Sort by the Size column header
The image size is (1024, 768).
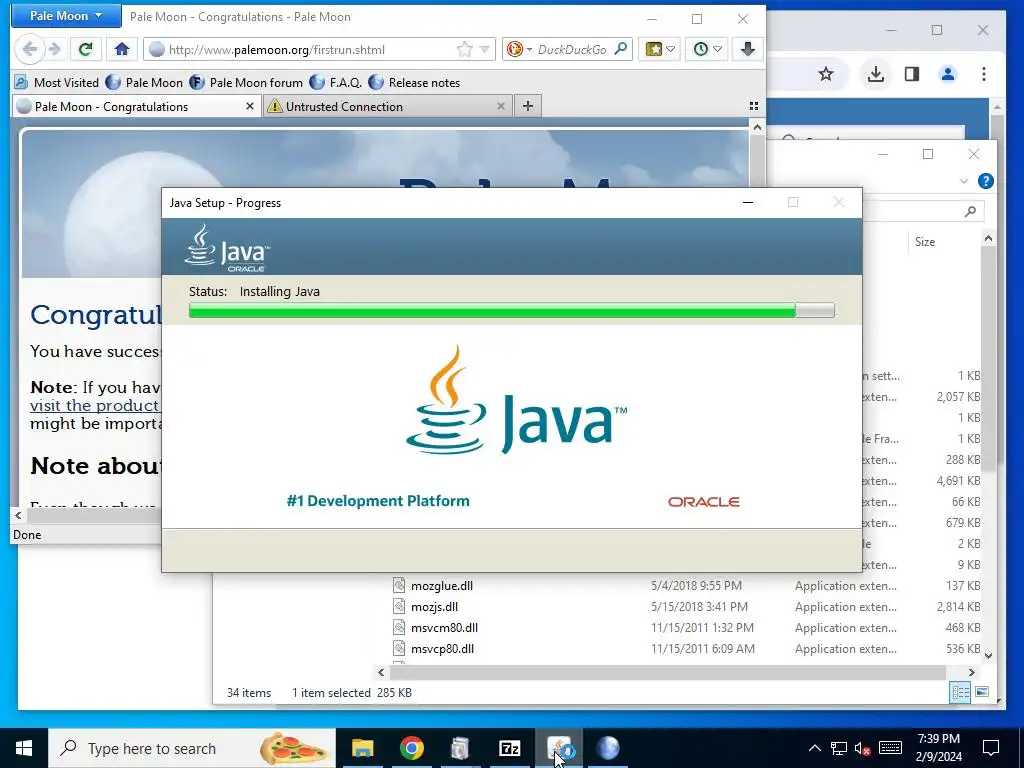(925, 242)
